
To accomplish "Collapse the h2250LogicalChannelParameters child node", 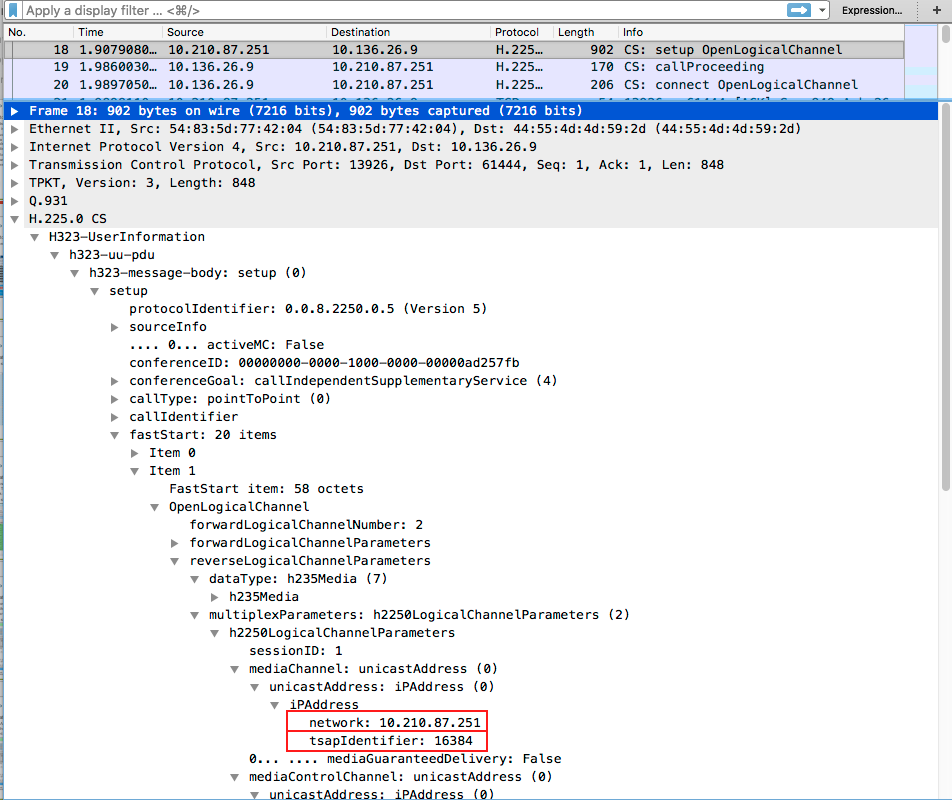I will [215, 633].
